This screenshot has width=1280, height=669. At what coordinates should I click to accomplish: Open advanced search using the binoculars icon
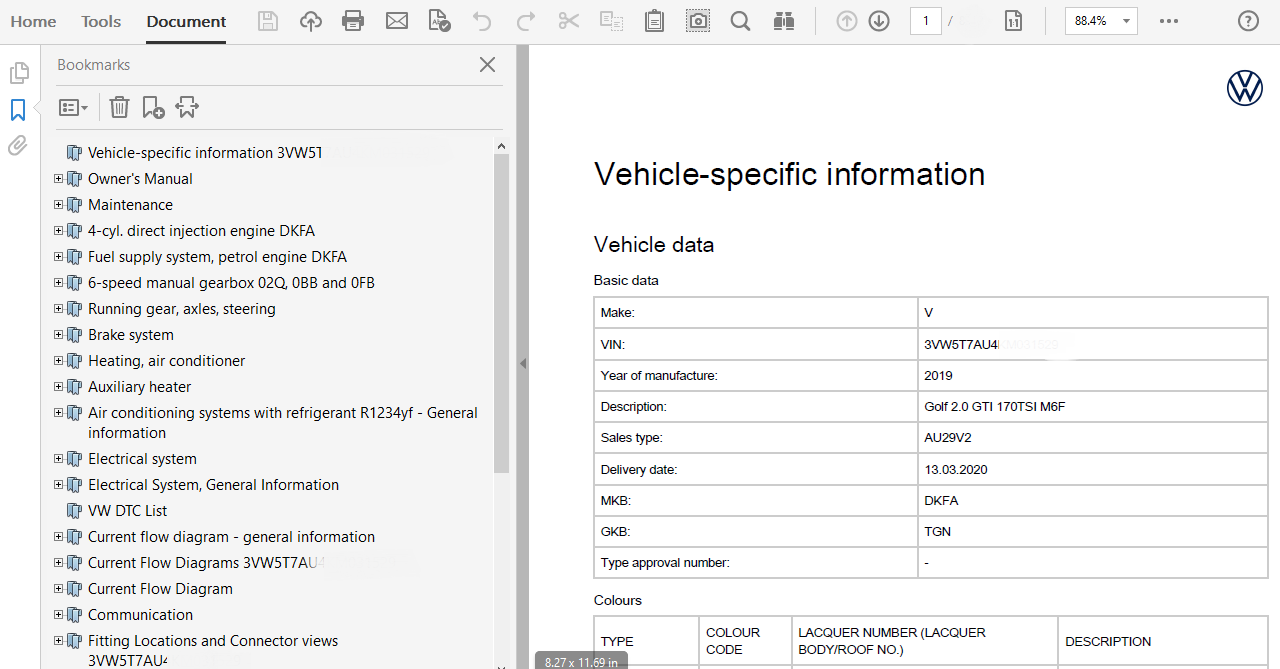coord(784,20)
